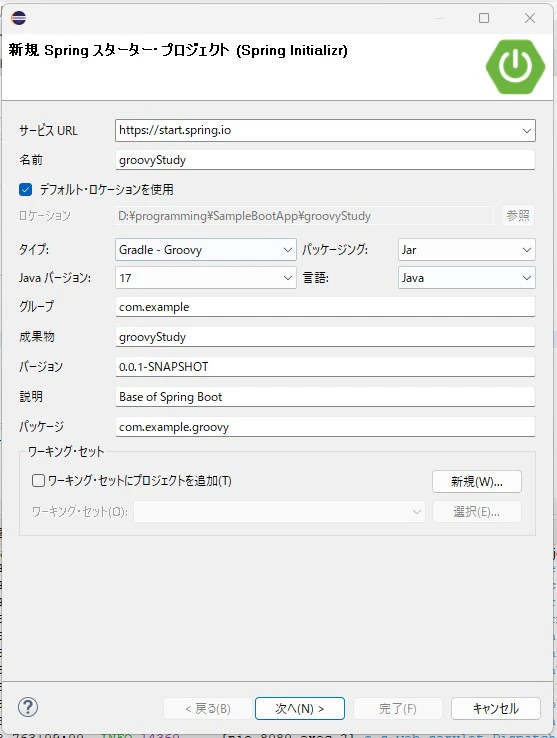Click the キャンセル button

pyautogui.click(x=495, y=708)
